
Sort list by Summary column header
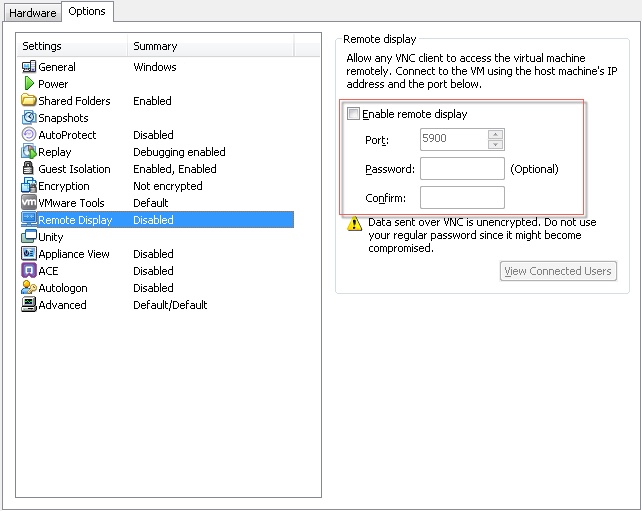210,46
